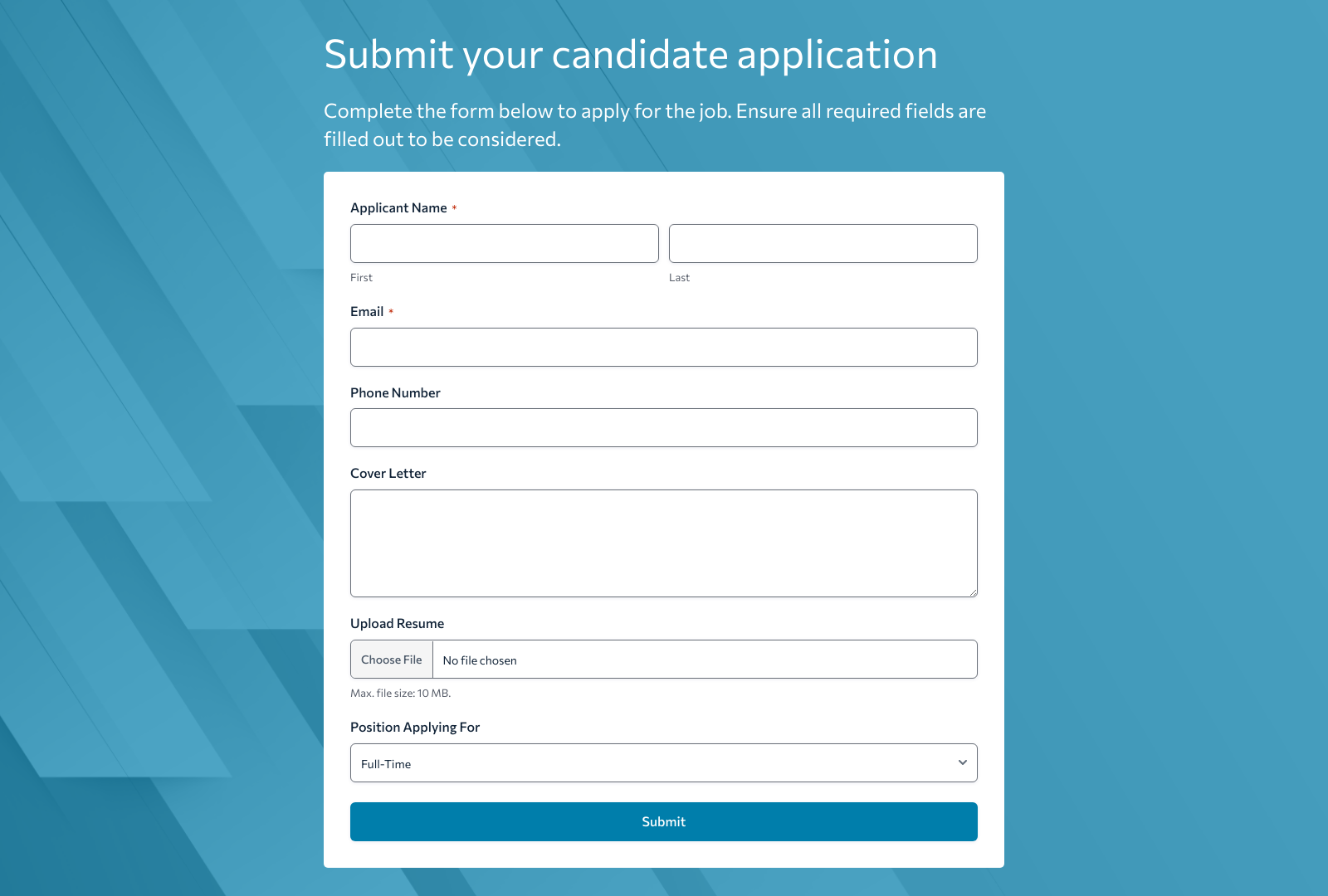This screenshot has height=896, width=1328.
Task: Click the 'No file chosen' text
Action: tap(480, 660)
